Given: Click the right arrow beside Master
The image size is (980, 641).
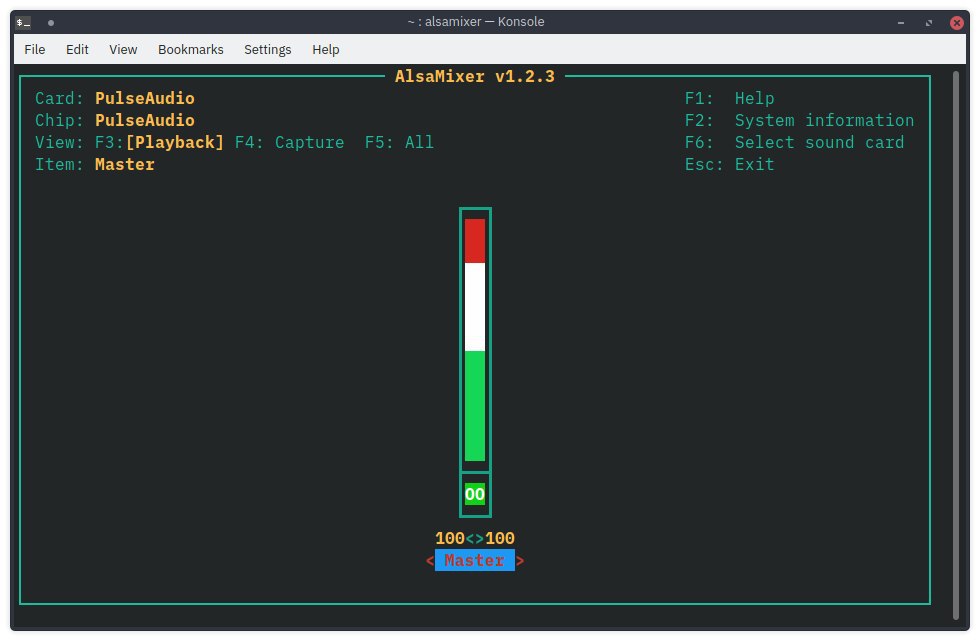Looking at the screenshot, I should point(520,560).
